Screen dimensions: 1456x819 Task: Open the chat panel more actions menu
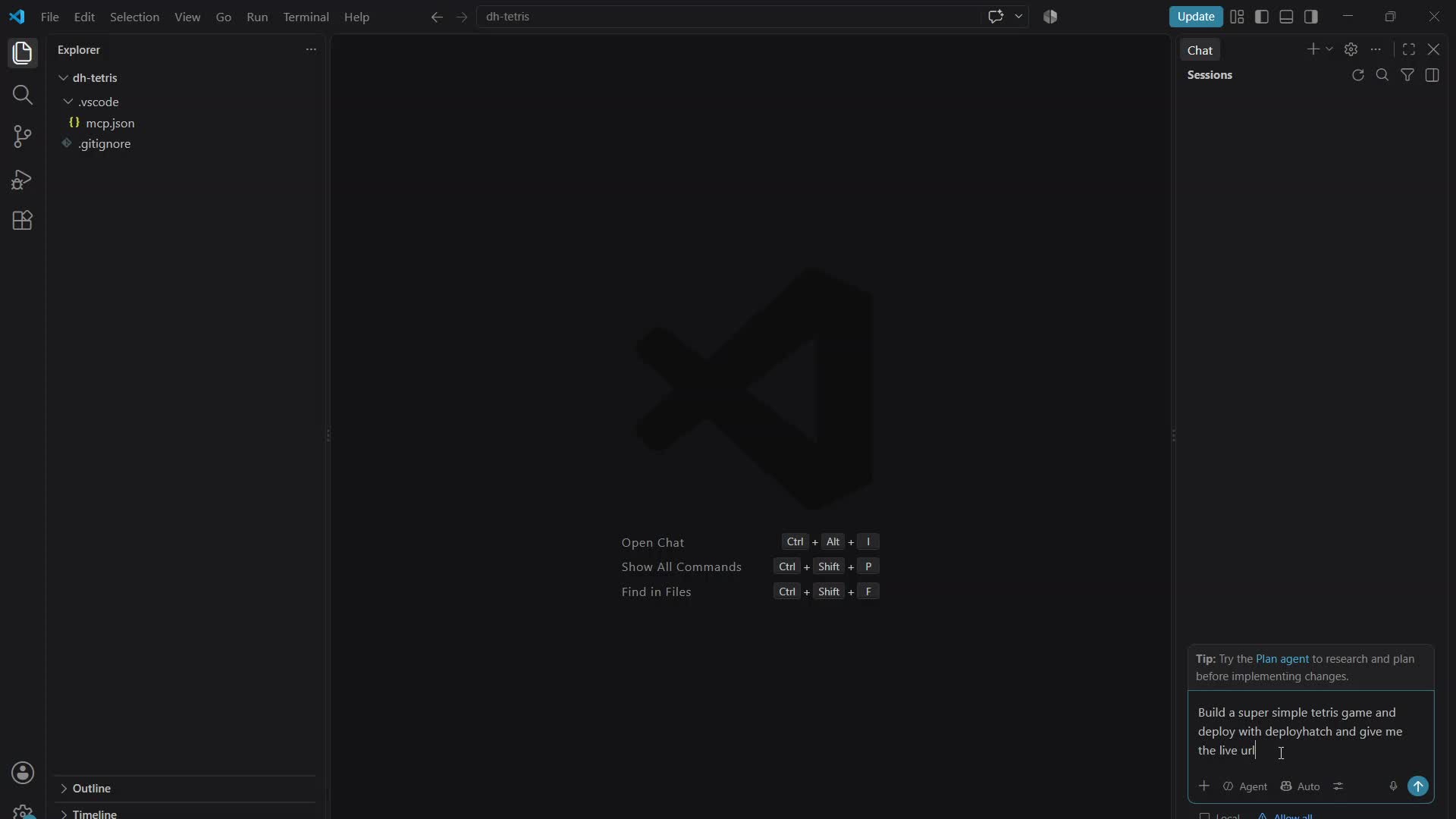click(x=1376, y=49)
